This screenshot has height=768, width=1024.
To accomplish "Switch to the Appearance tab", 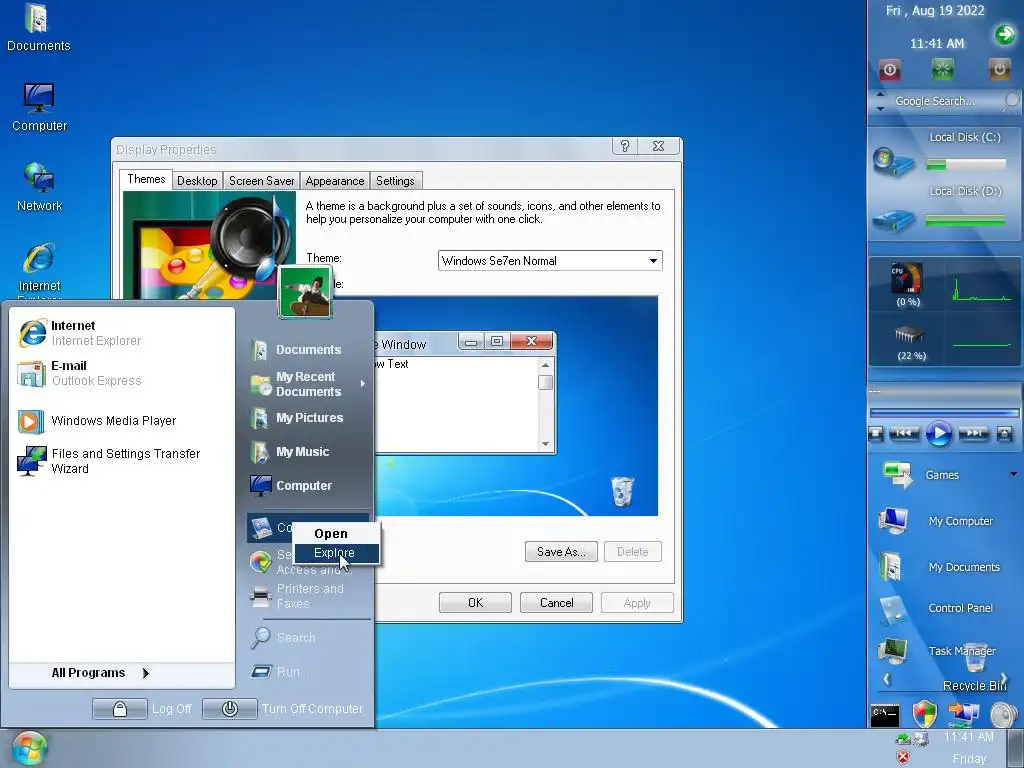I will (x=334, y=181).
